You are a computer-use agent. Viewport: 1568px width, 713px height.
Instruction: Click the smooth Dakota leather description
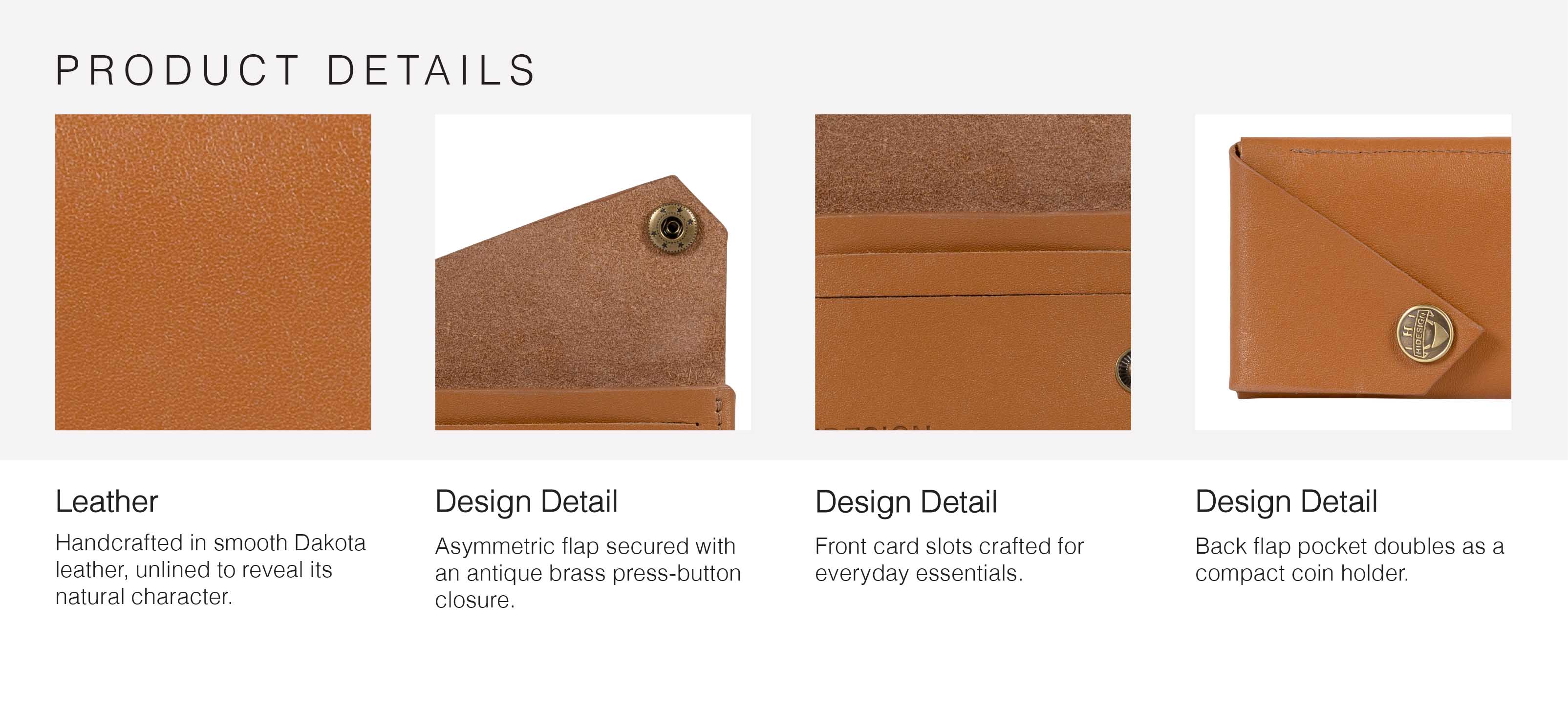[211, 570]
